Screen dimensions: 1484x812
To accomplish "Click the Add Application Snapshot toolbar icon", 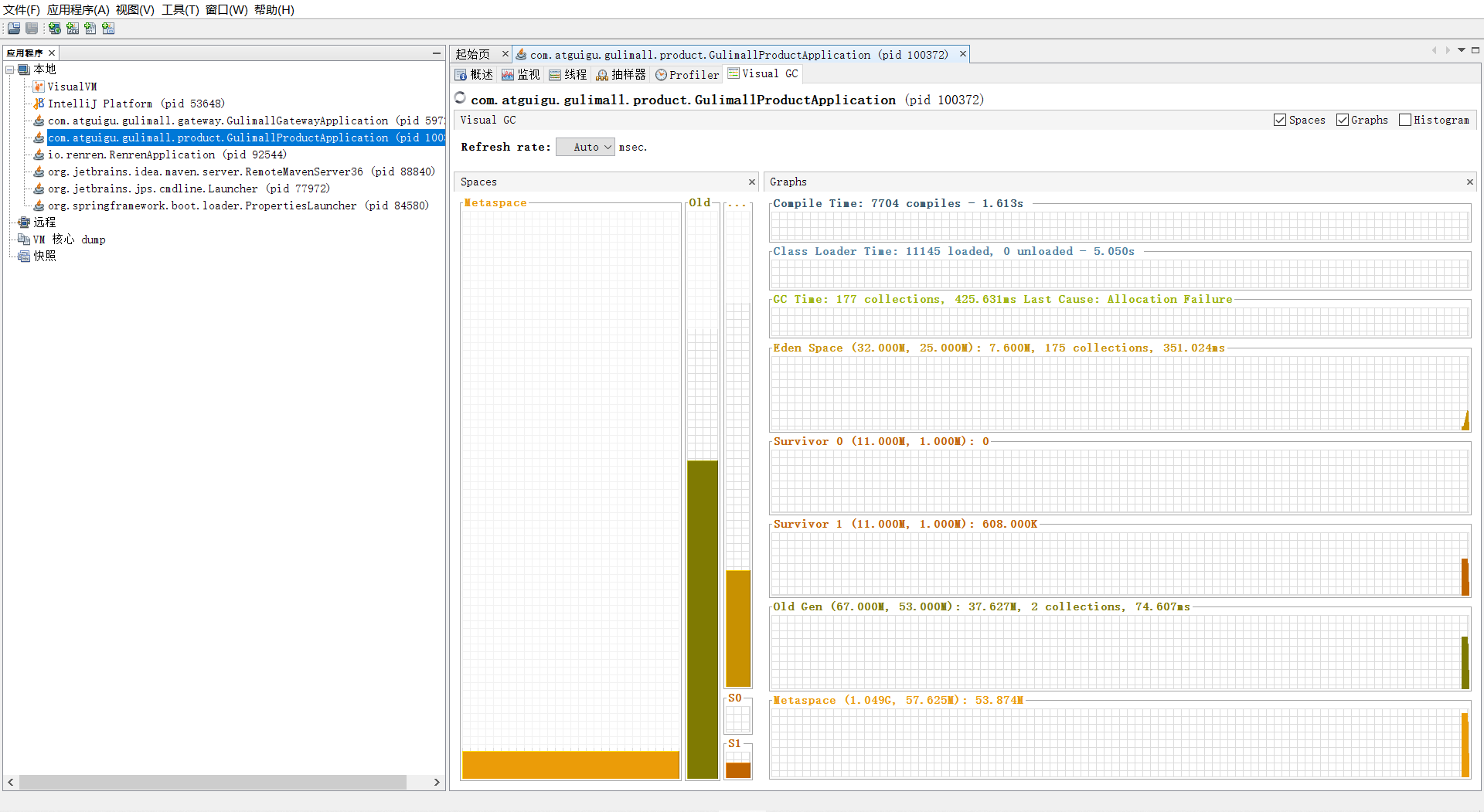I will 108,29.
